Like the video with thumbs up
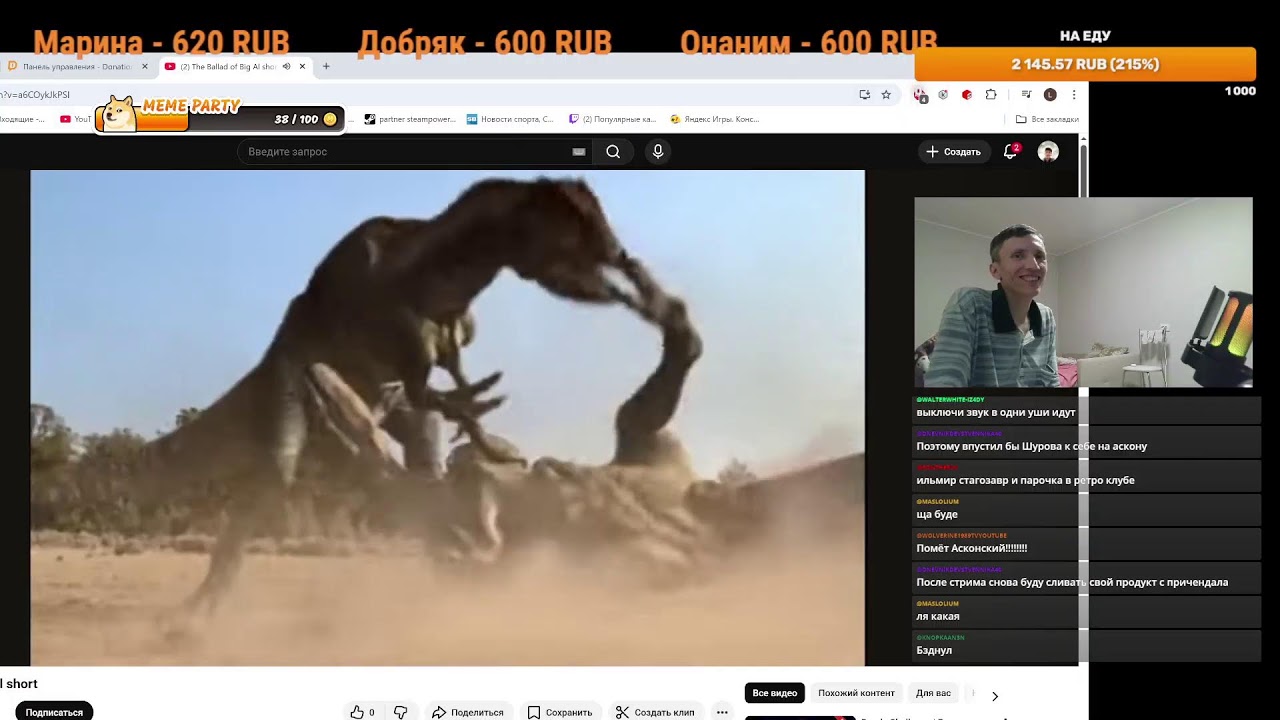Screen dimensions: 1280x720 pyautogui.click(x=362, y=712)
